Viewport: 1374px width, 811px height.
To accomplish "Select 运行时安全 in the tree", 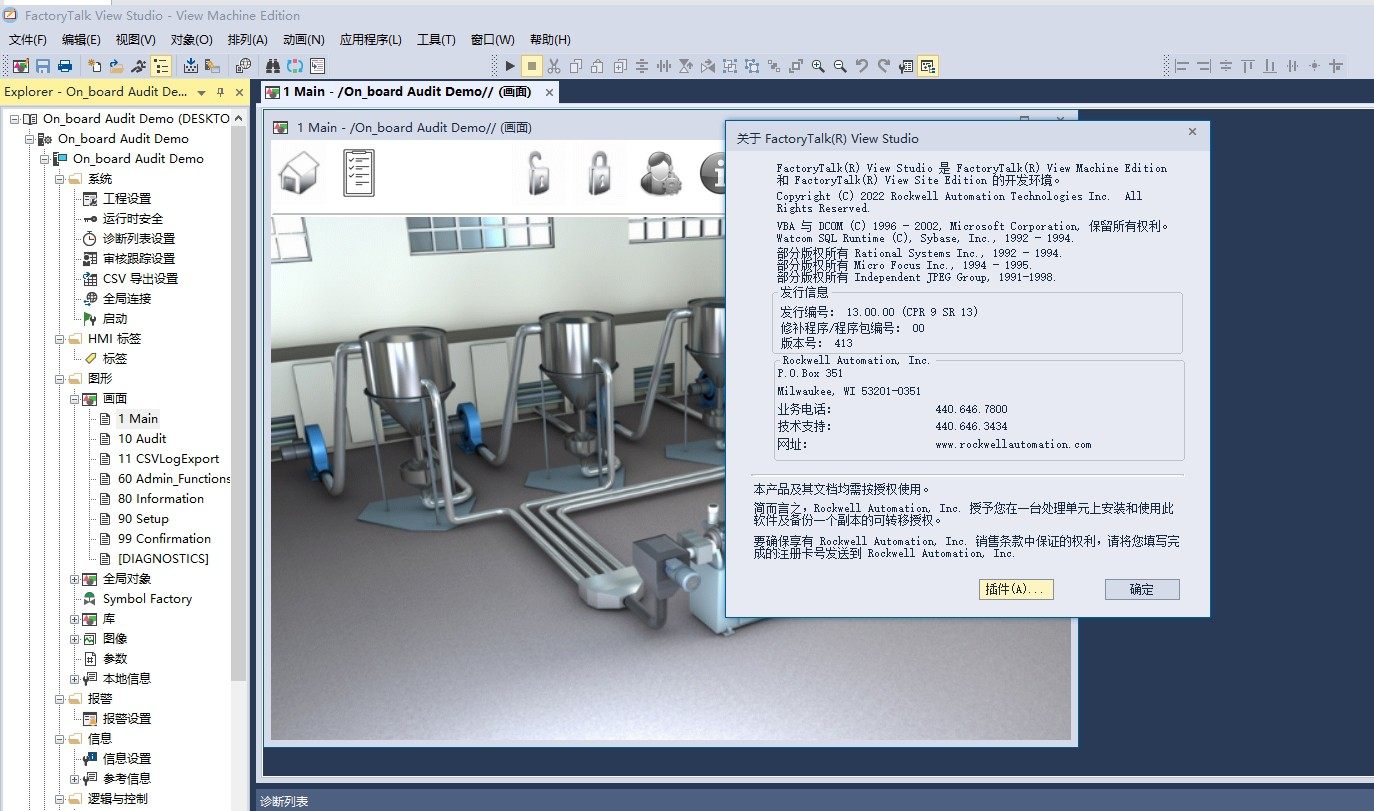I will point(132,219).
